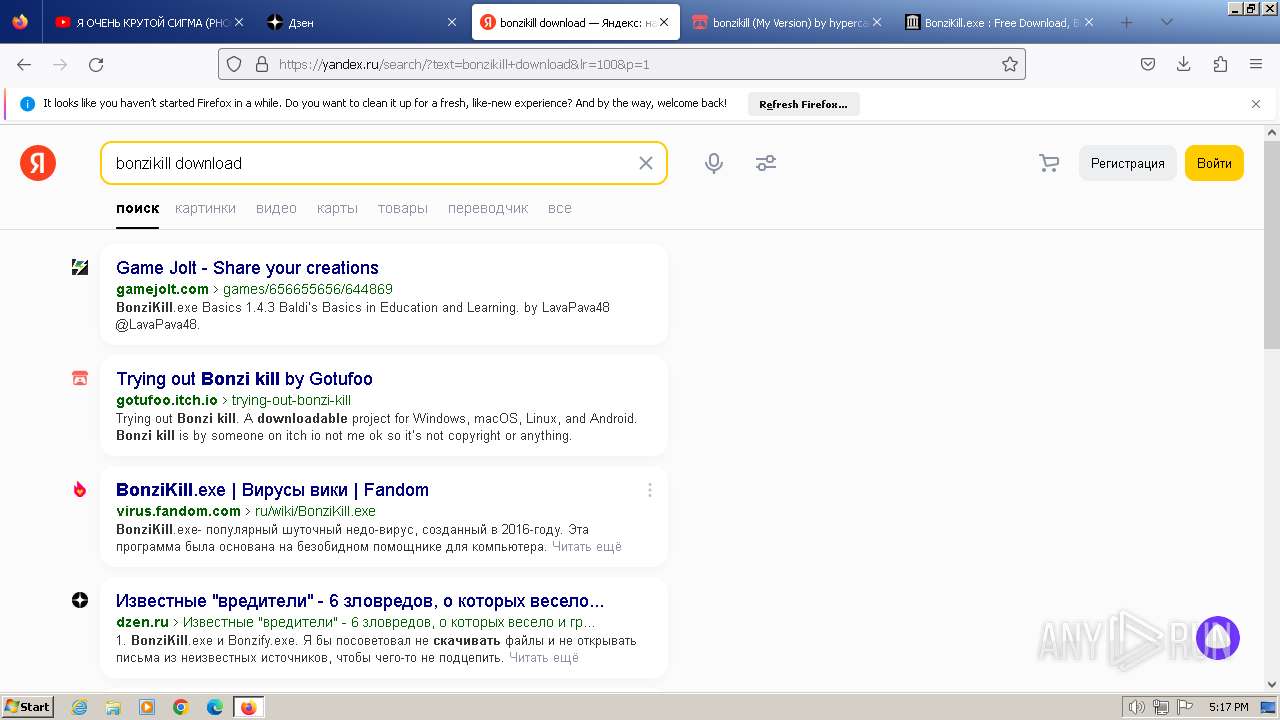
Task: Click the 5:17 PM clock
Action: pos(1228,707)
